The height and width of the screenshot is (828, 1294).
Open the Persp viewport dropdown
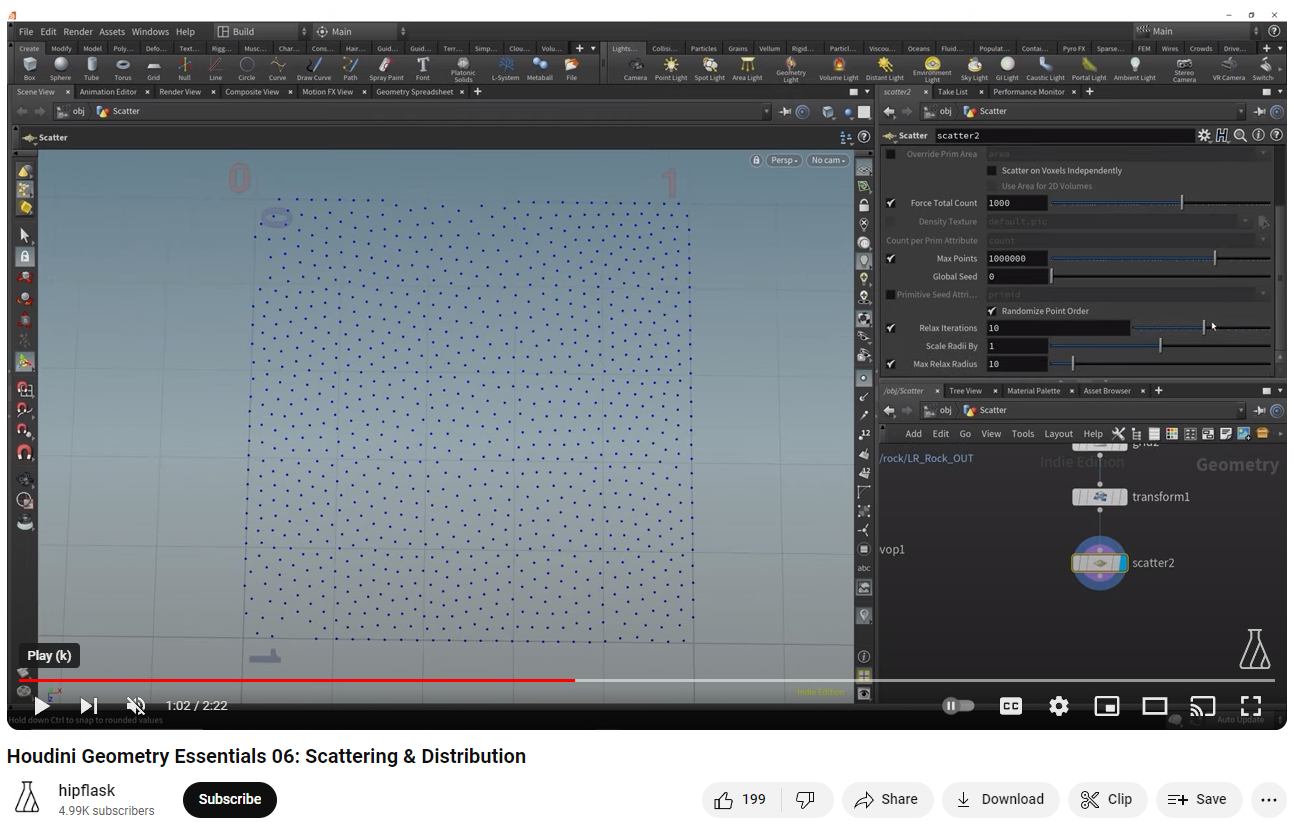[785, 160]
